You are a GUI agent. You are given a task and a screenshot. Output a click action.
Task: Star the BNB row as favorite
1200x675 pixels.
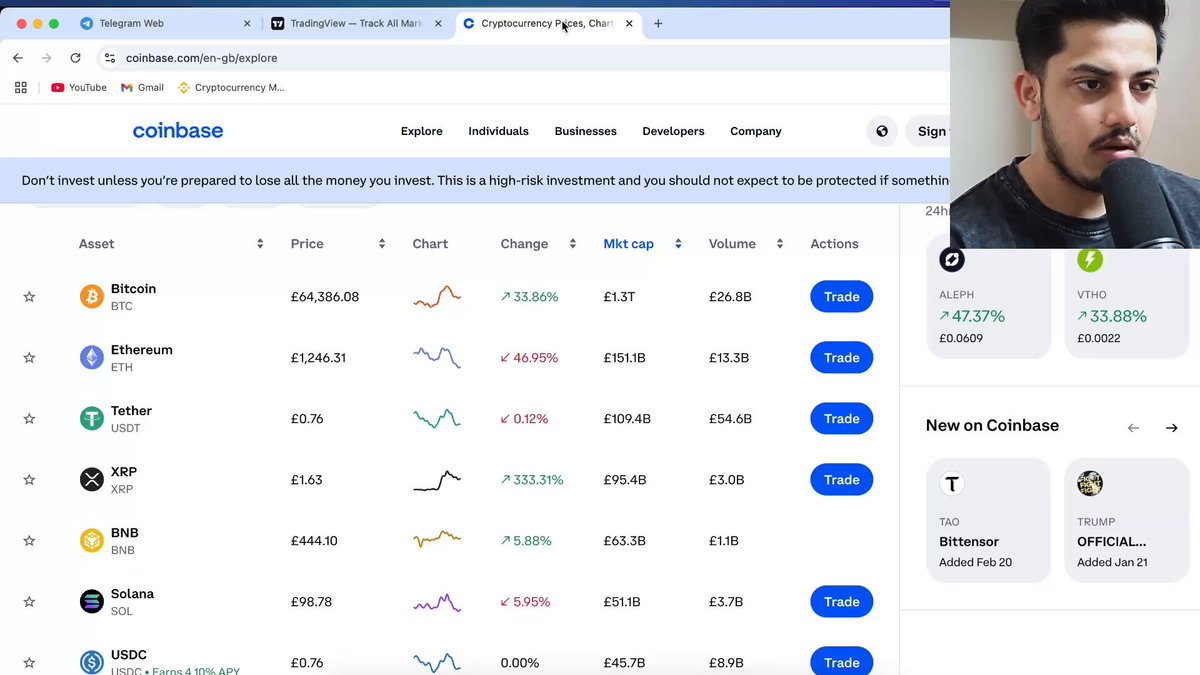[29, 541]
